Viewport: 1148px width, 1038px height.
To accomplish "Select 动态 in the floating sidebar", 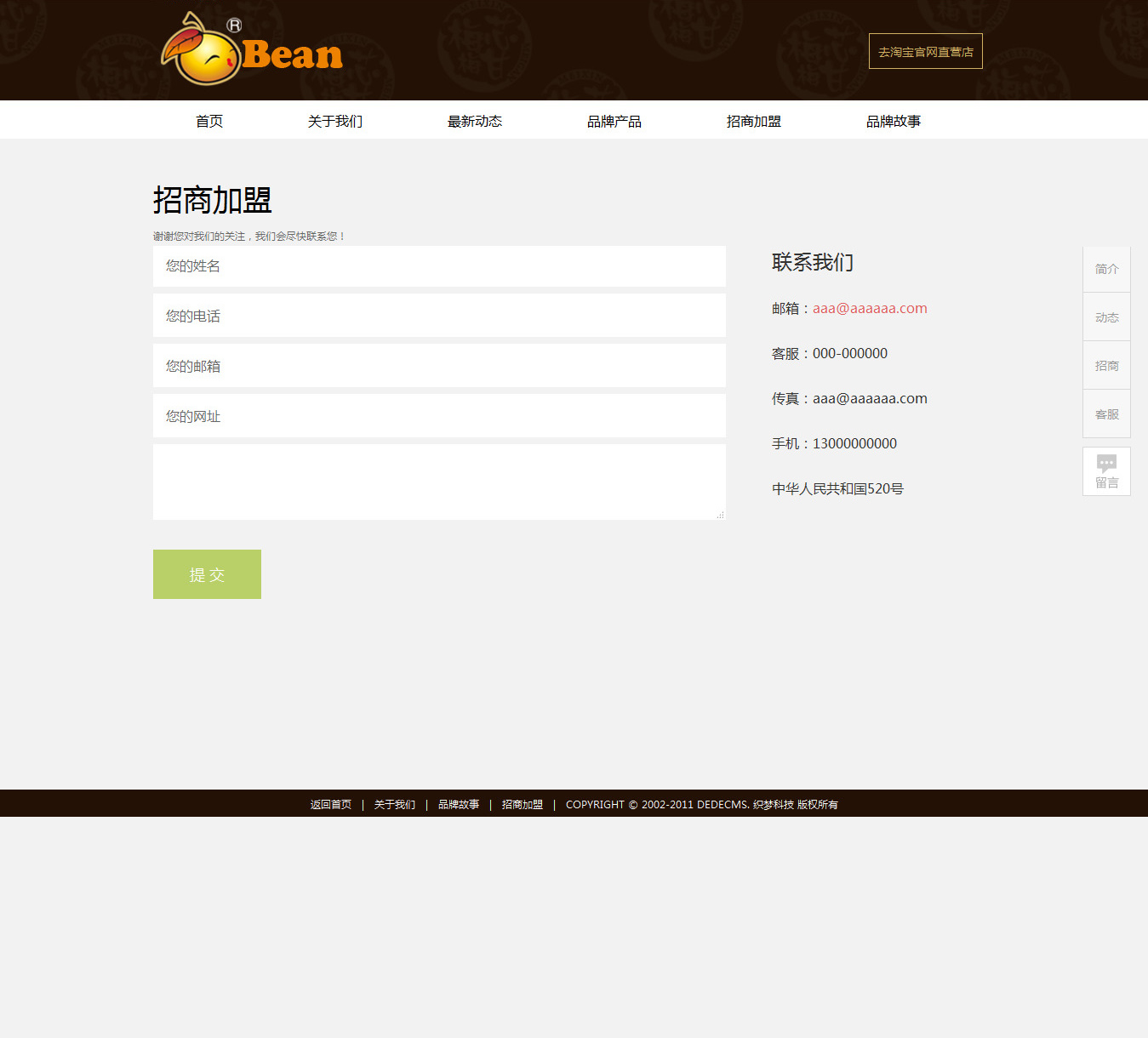I will pos(1106,317).
